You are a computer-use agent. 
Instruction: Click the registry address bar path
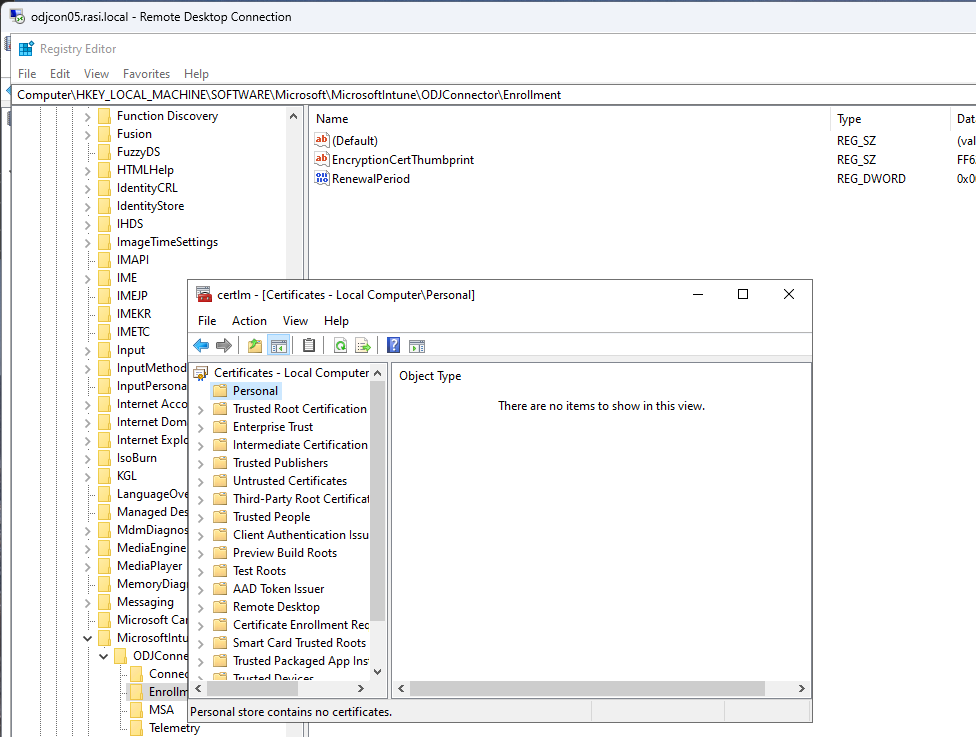pos(289,95)
